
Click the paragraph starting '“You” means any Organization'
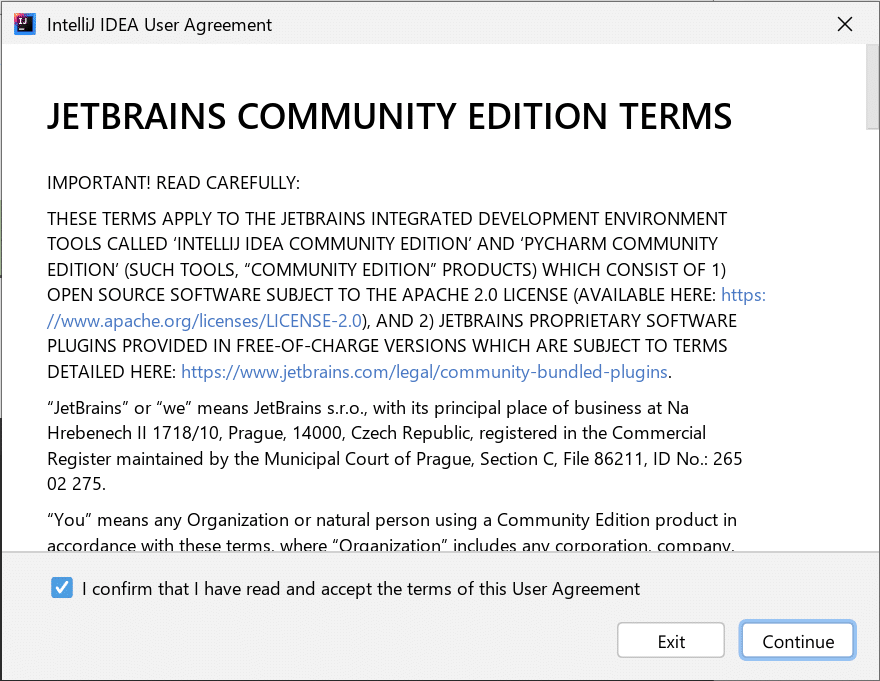click(x=392, y=532)
